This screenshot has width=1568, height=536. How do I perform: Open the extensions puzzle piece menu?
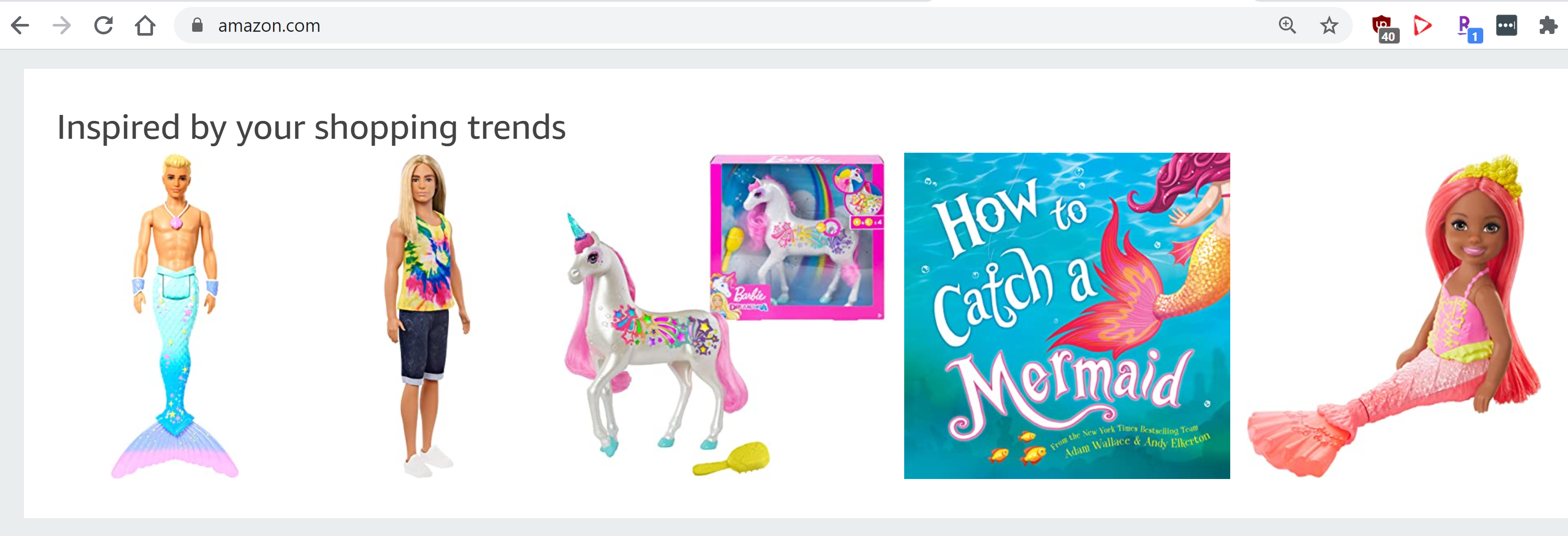1548,26
